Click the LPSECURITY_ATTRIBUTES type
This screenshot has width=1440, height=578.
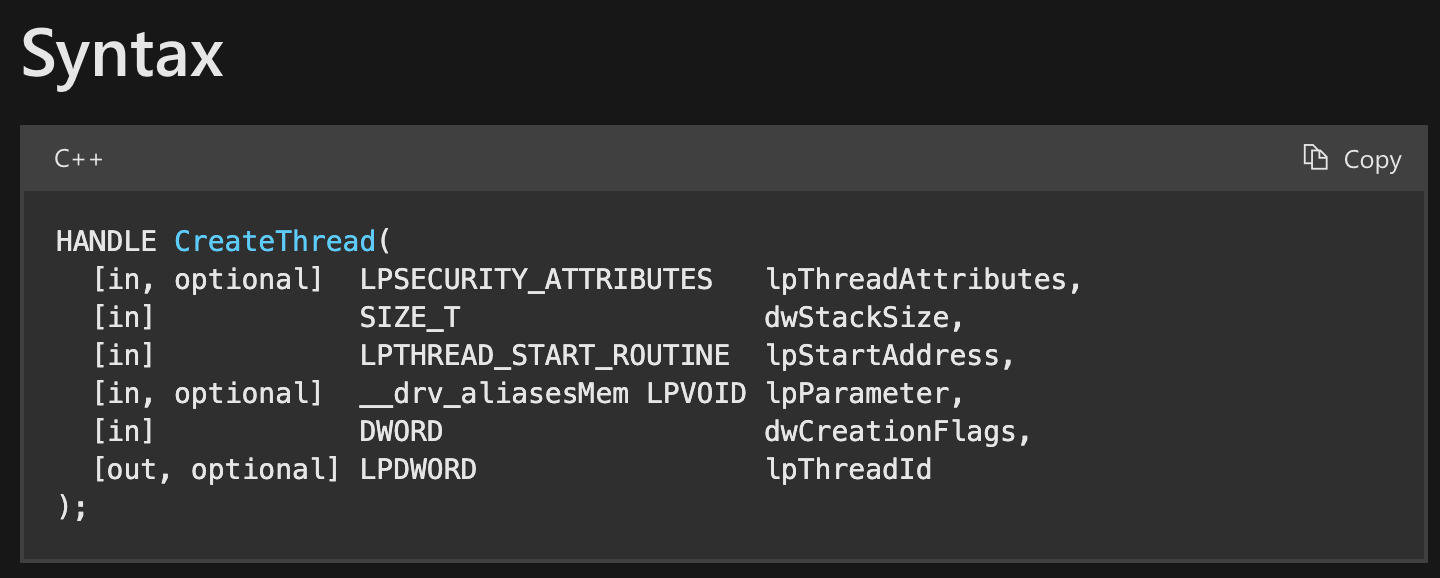pos(536,279)
